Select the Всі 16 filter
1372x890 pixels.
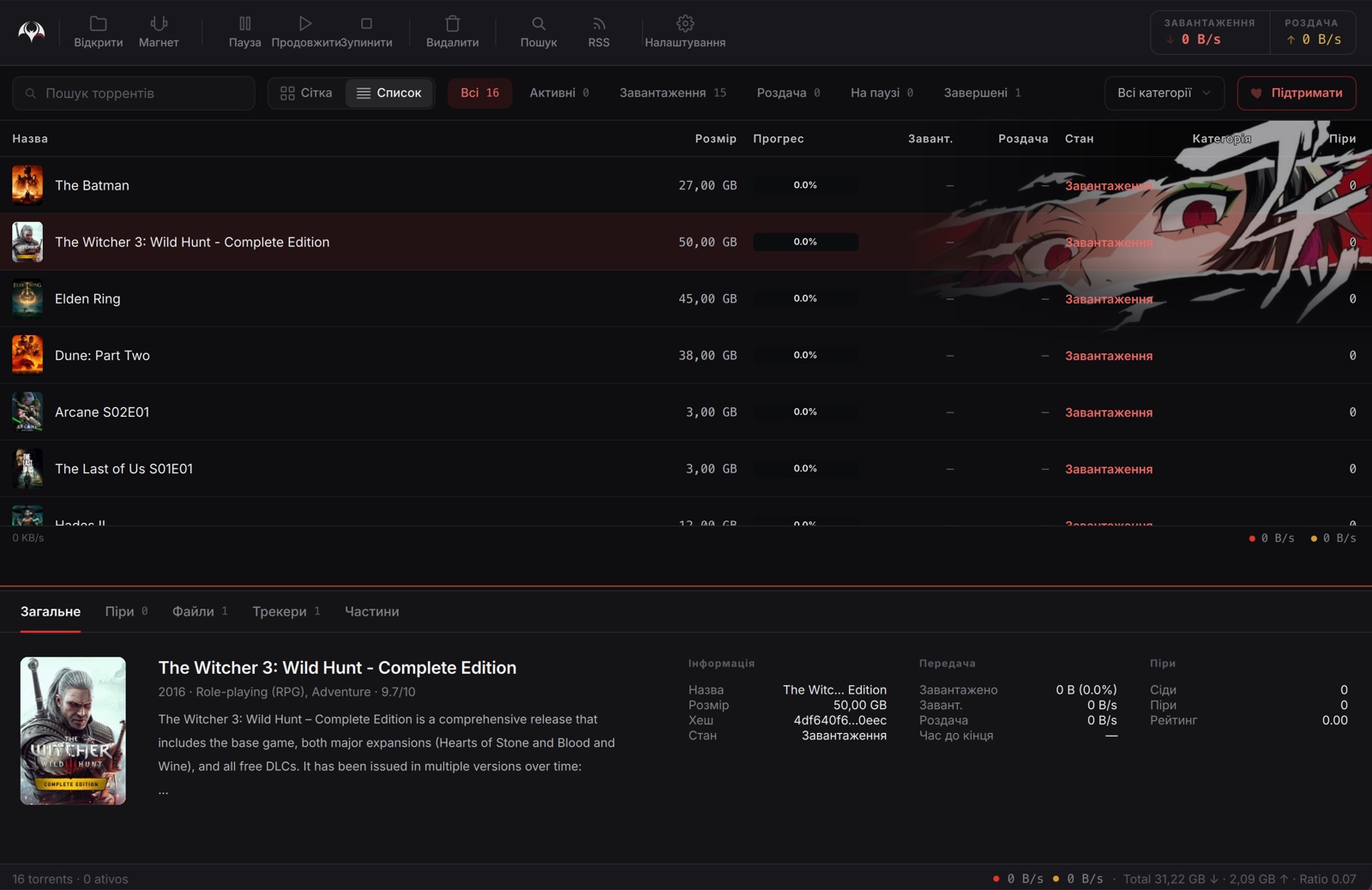tap(480, 93)
